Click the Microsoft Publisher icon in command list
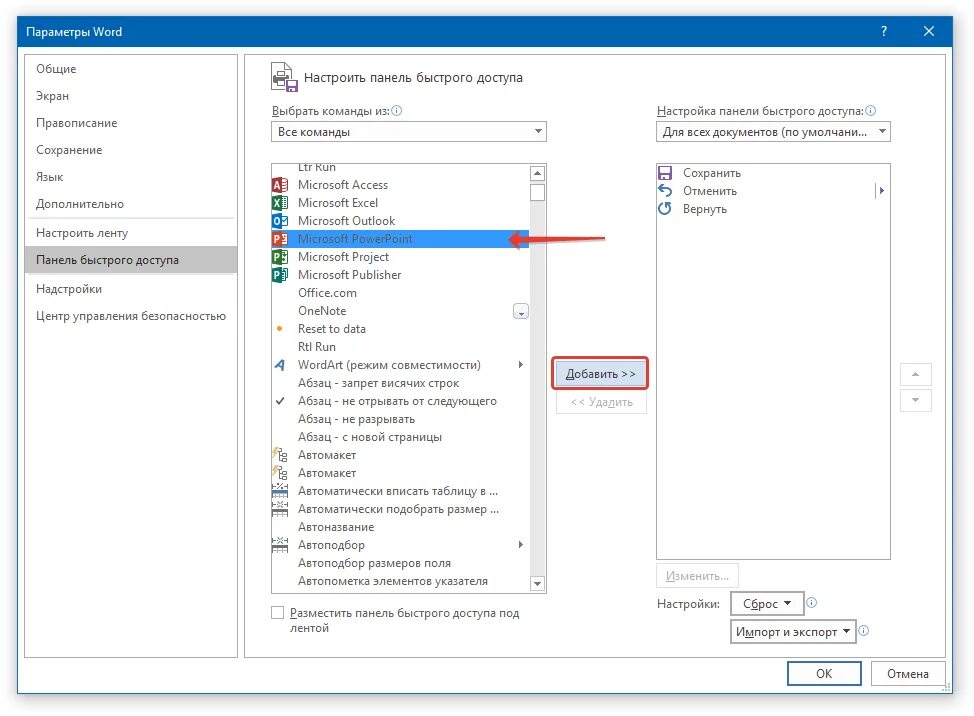The height and width of the screenshot is (716, 974). coord(280,275)
